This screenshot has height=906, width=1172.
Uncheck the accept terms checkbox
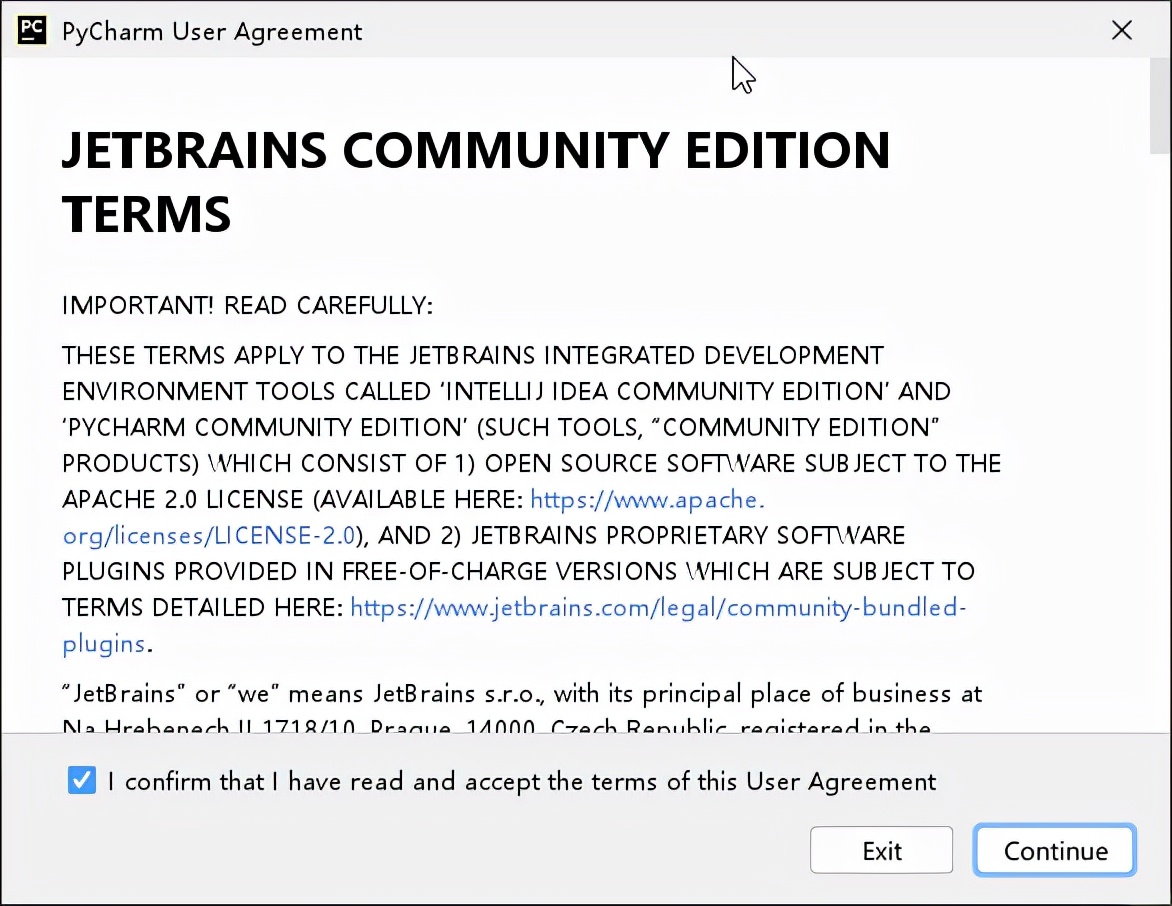[x=82, y=781]
